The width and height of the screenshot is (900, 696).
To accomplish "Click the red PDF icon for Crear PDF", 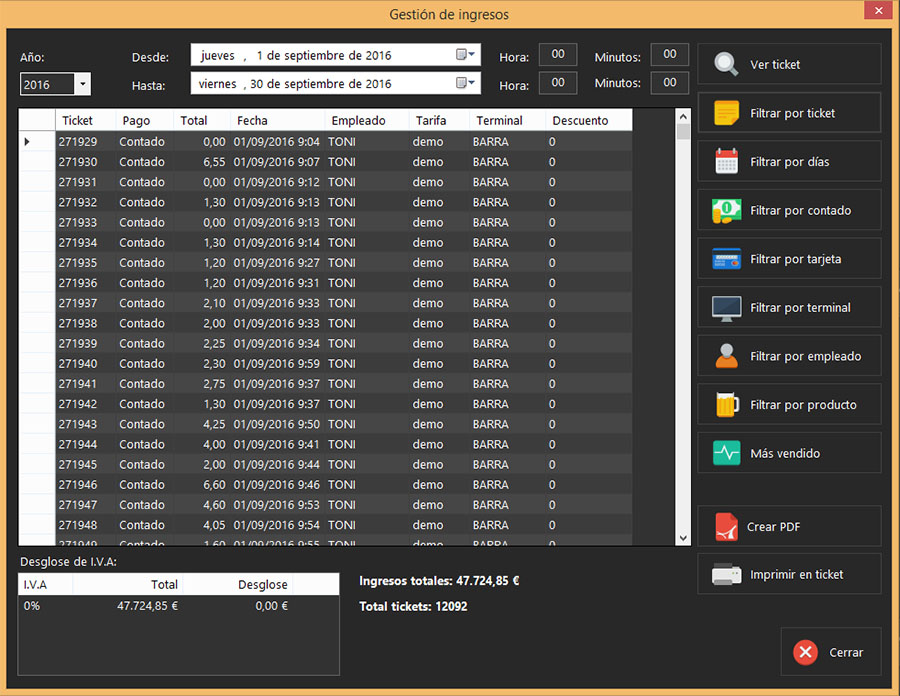I will tap(726, 527).
